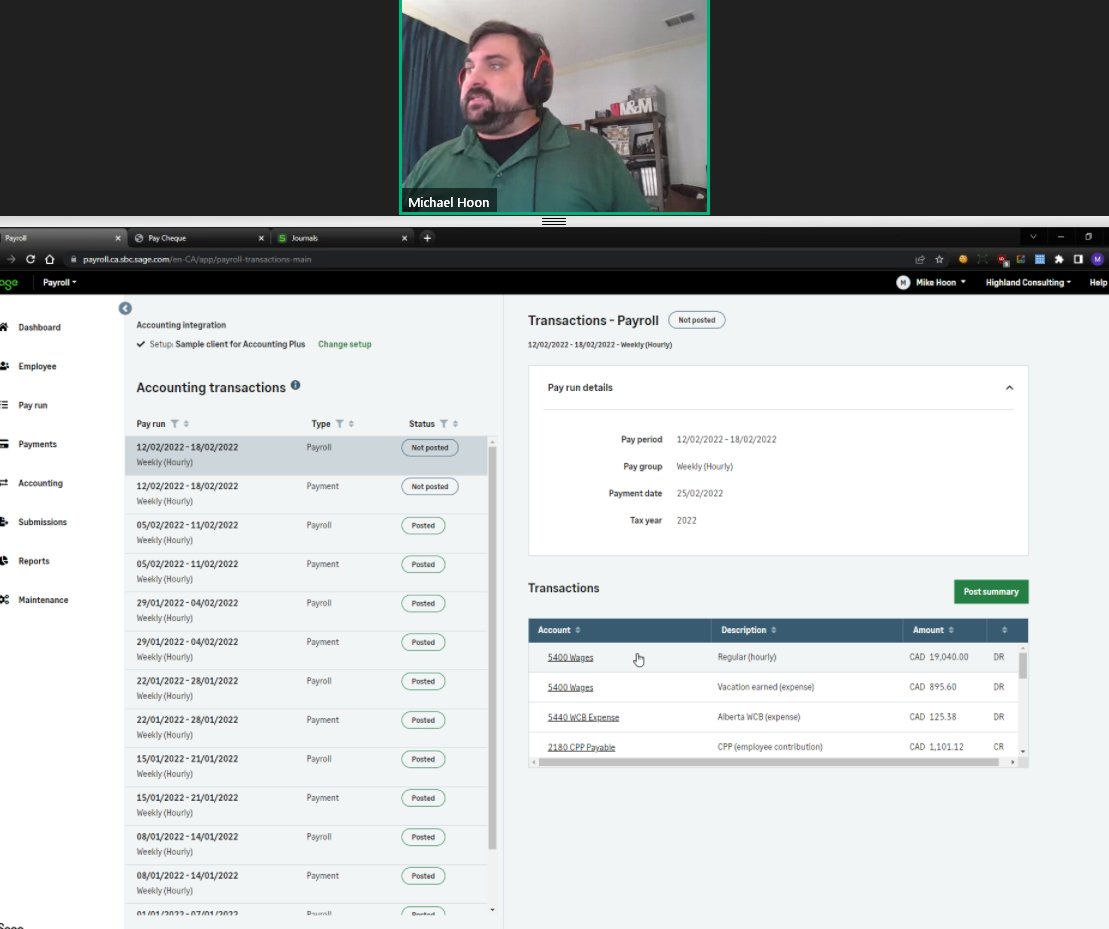Collapse the Pay run details chevron

coord(1010,388)
